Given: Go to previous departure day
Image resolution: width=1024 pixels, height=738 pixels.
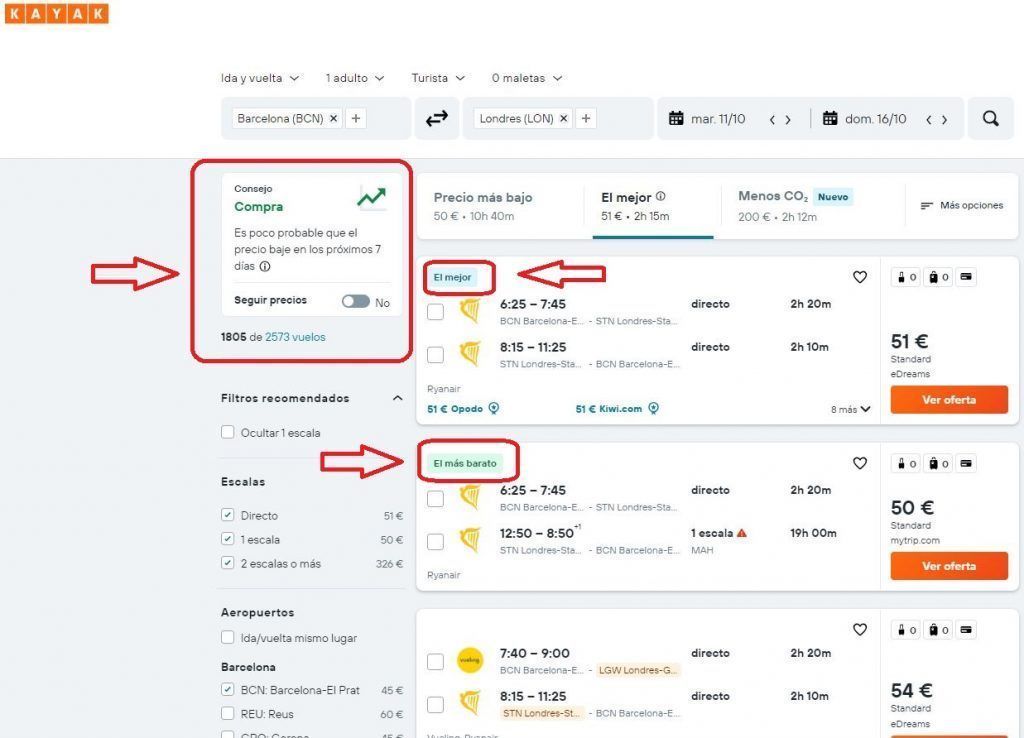Looking at the screenshot, I should (772, 120).
